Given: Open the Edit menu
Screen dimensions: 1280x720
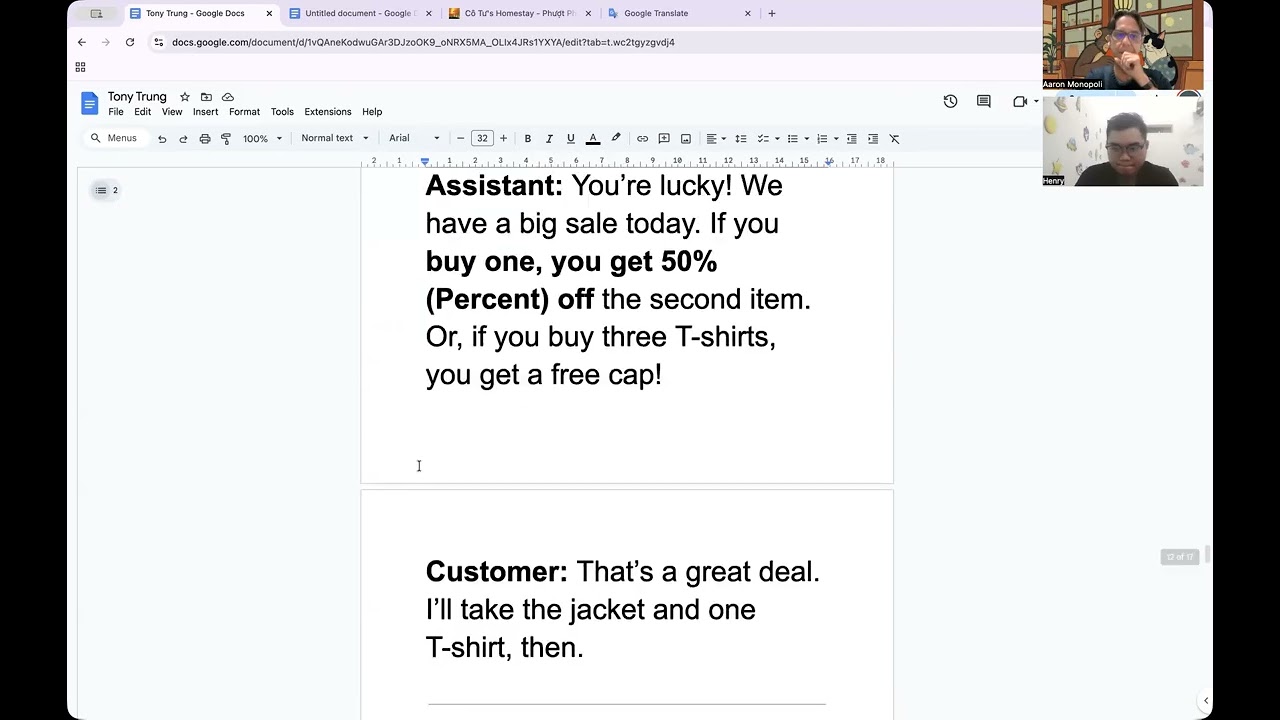Looking at the screenshot, I should 143,112.
